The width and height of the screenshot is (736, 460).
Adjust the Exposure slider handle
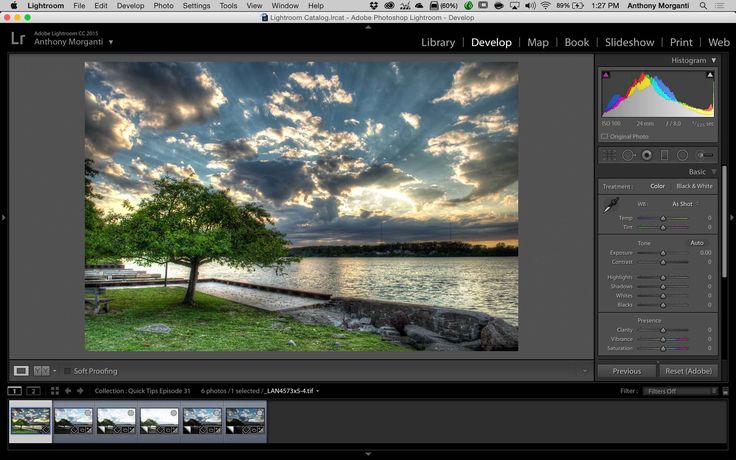662,253
